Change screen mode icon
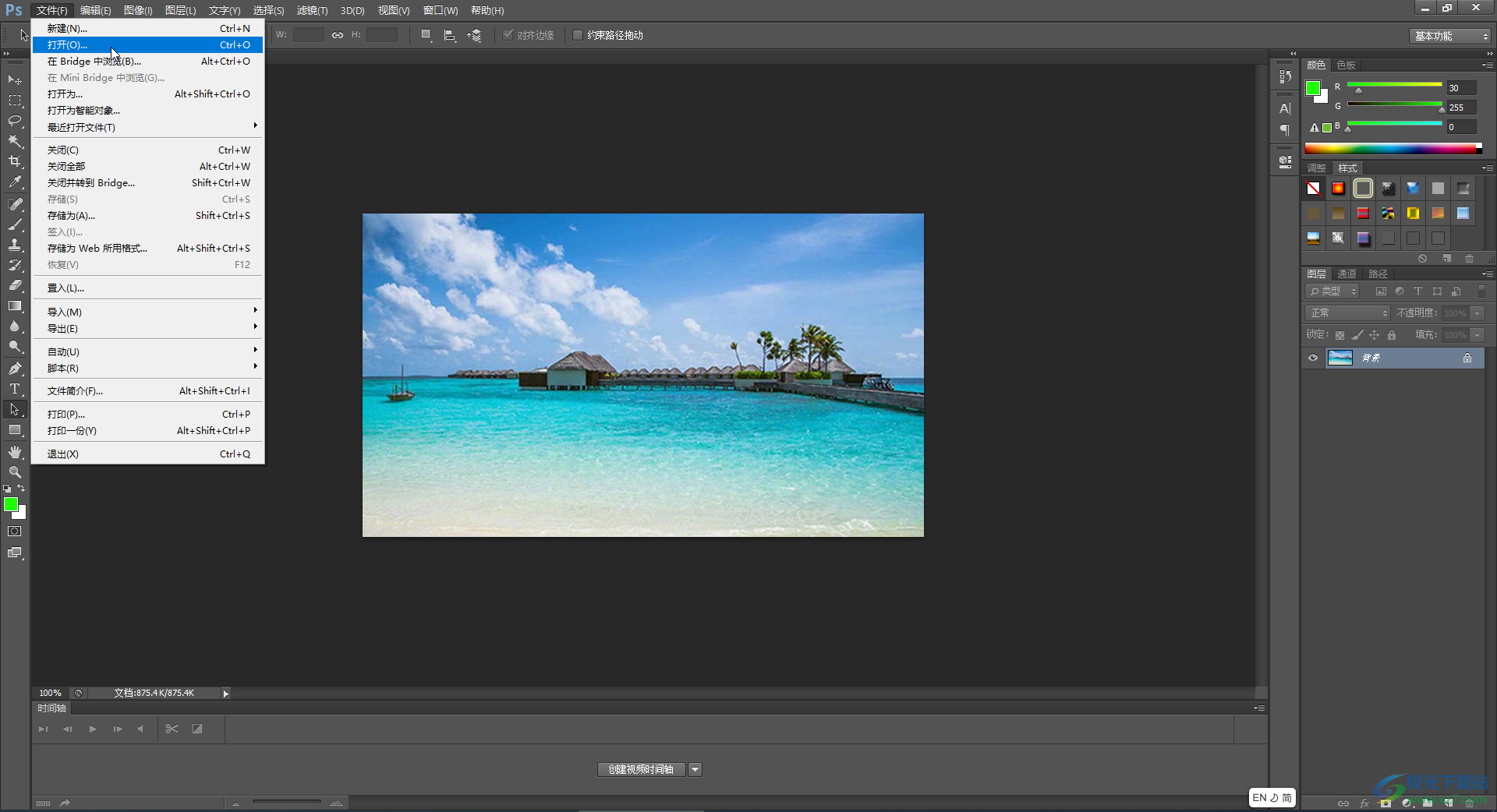Image resolution: width=1497 pixels, height=812 pixels. coord(15,553)
